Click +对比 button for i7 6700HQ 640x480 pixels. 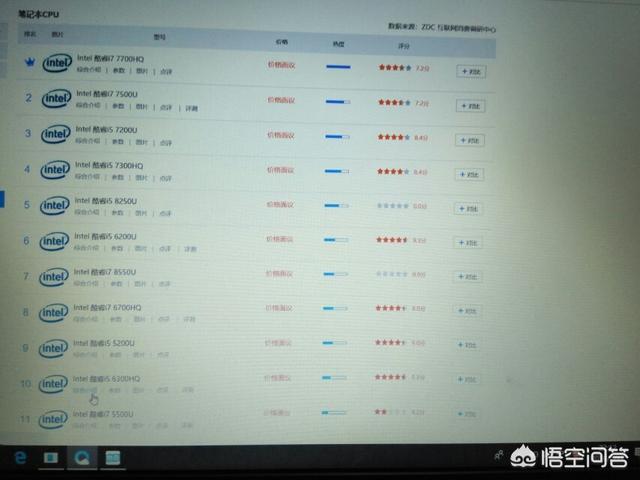click(x=467, y=311)
